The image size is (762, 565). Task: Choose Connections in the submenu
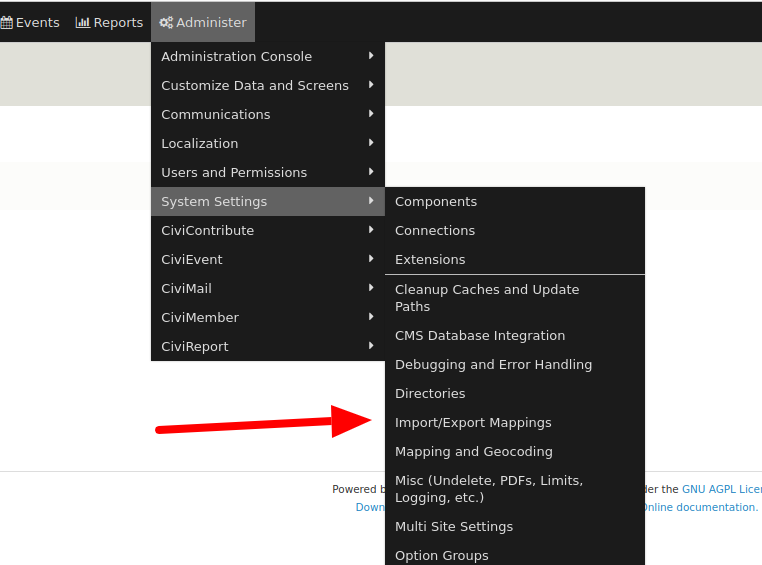pyautogui.click(x=515, y=231)
